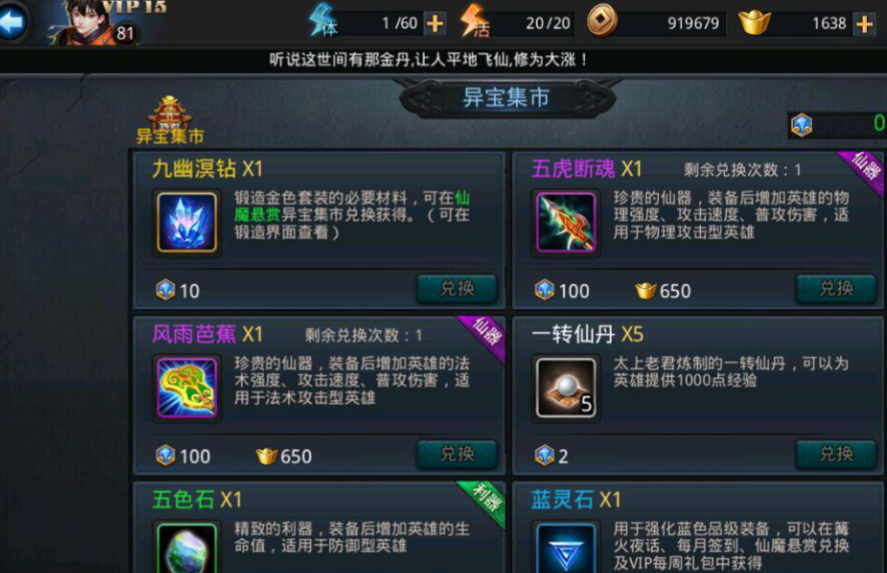This screenshot has height=573, width=887.
Task: Add stamina with plus next to 1/60
Action: [x=434, y=23]
